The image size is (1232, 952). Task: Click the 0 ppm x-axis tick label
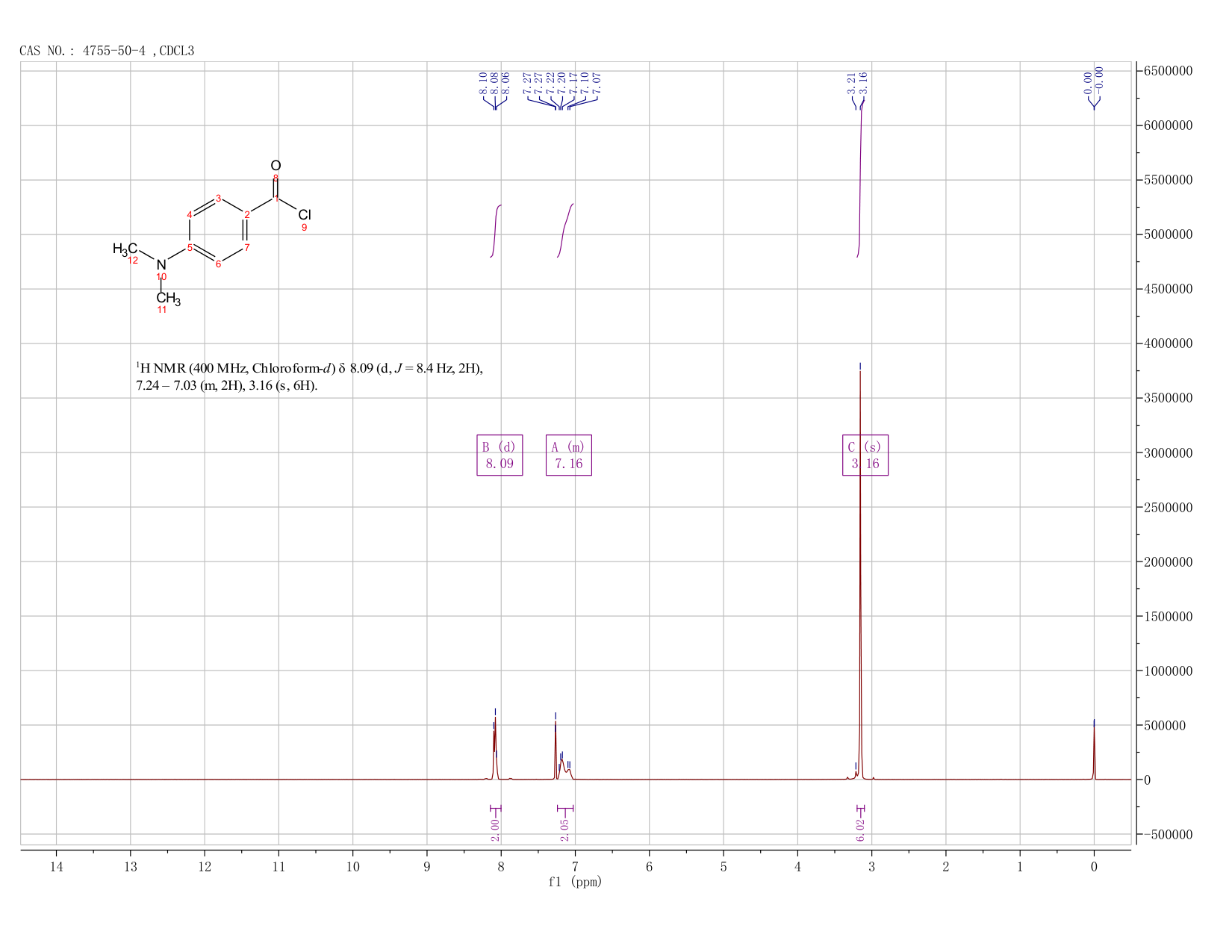click(x=1094, y=867)
